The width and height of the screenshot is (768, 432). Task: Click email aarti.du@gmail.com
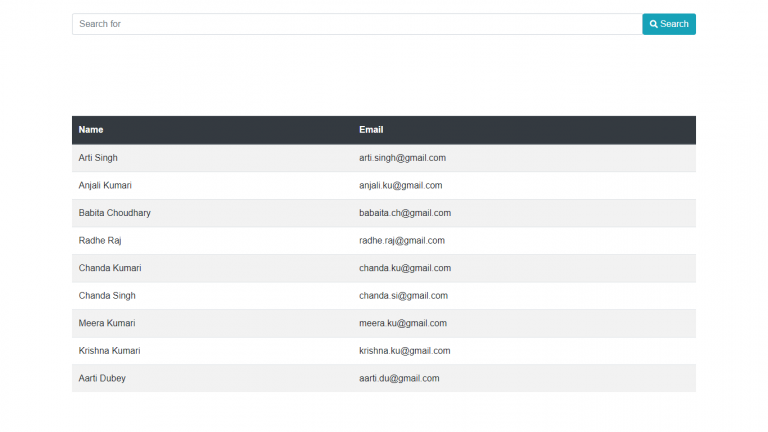pyautogui.click(x=399, y=378)
